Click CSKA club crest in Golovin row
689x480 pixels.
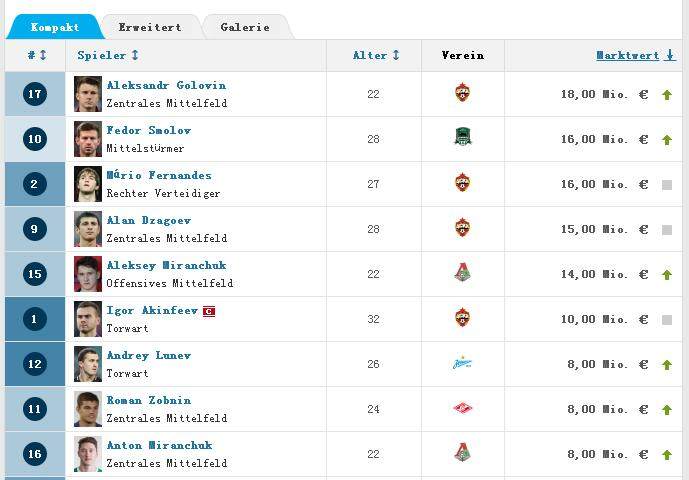pos(462,94)
